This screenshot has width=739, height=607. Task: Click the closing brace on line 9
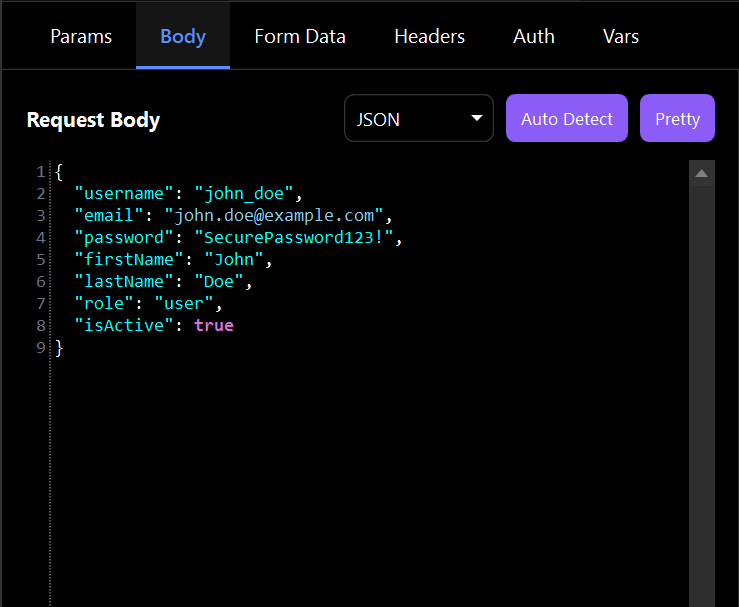coord(59,348)
